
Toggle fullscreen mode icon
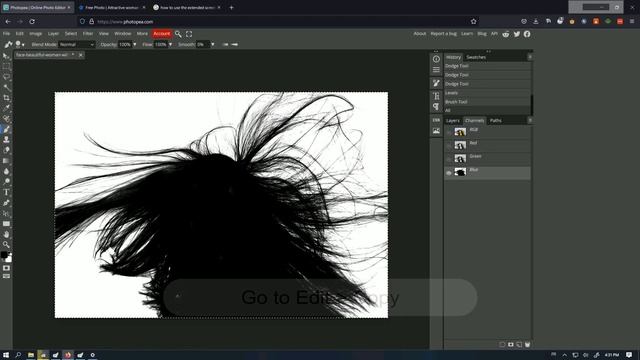189,34
